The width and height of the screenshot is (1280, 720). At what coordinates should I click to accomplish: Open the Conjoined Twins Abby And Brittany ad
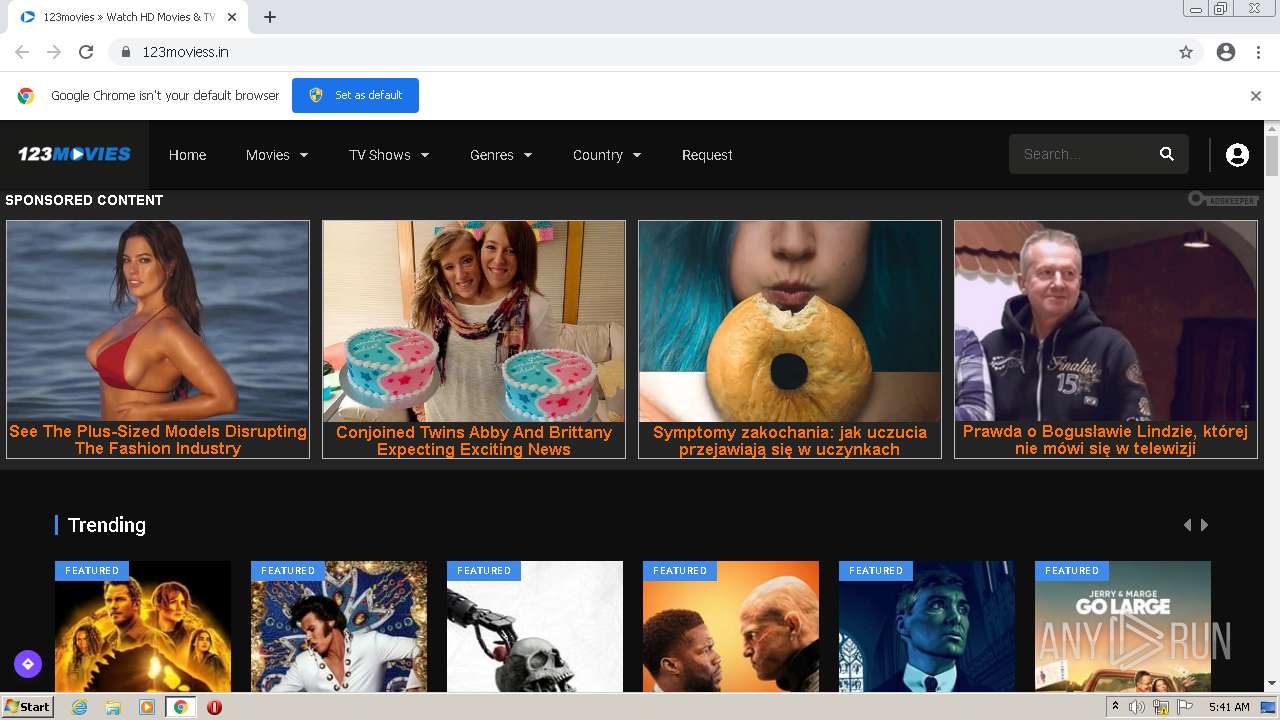474,441
